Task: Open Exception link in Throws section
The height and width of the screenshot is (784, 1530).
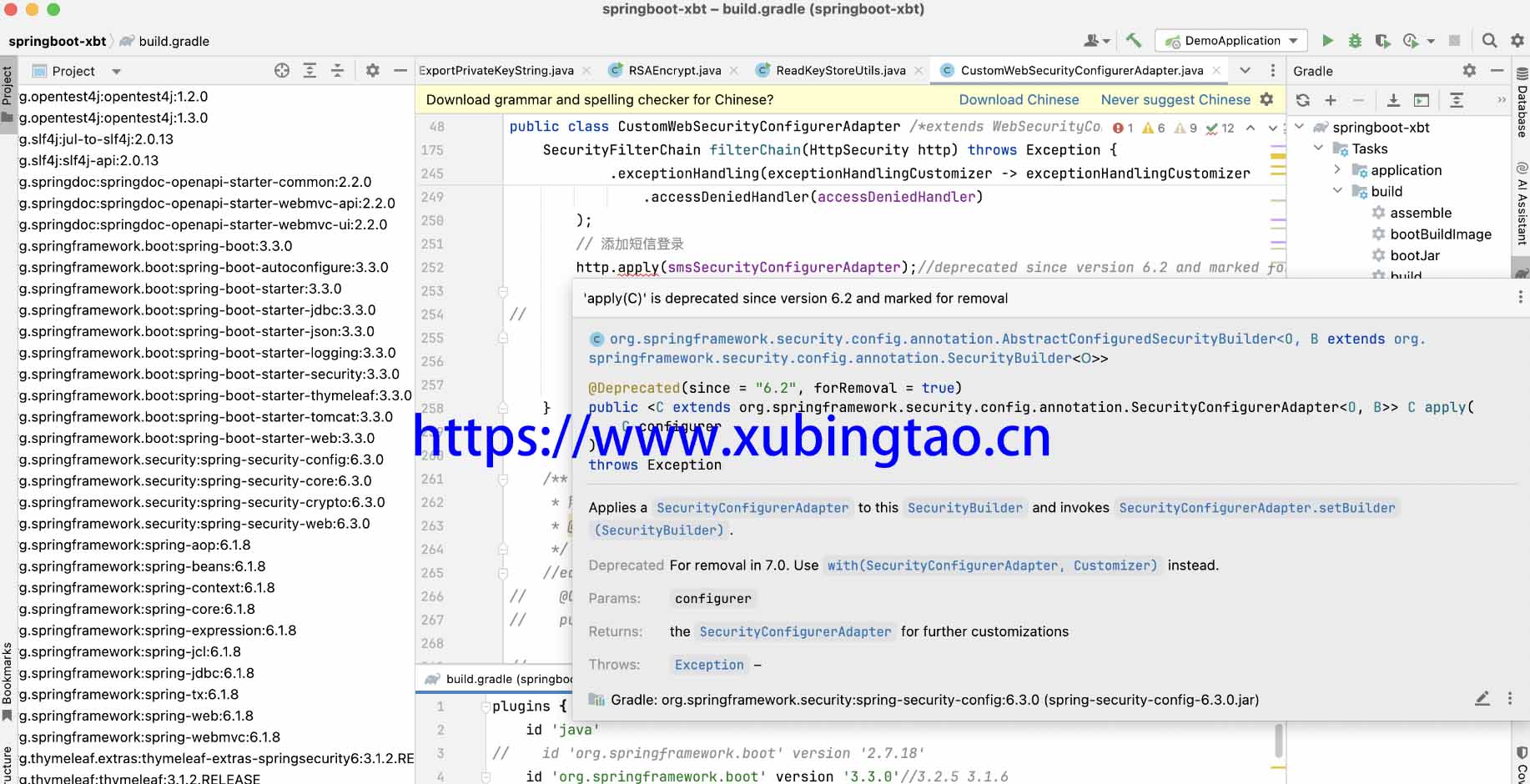Action: click(709, 665)
